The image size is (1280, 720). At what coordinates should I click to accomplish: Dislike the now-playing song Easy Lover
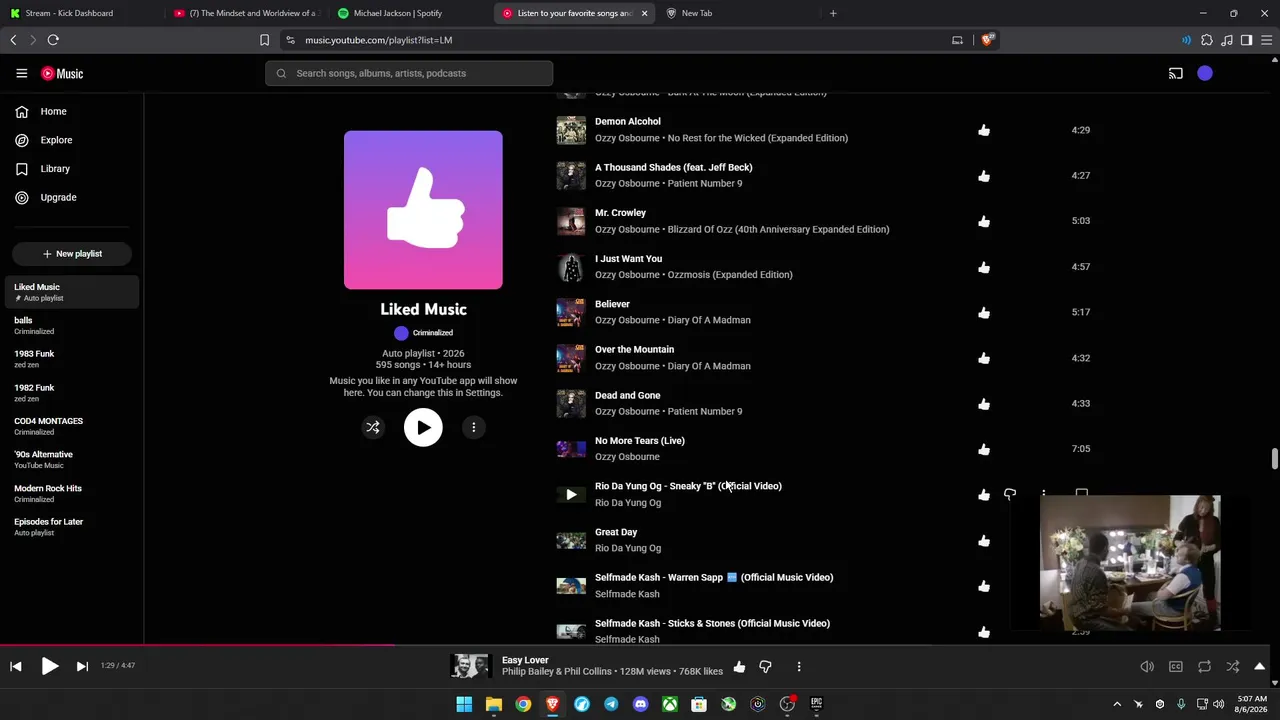766,666
